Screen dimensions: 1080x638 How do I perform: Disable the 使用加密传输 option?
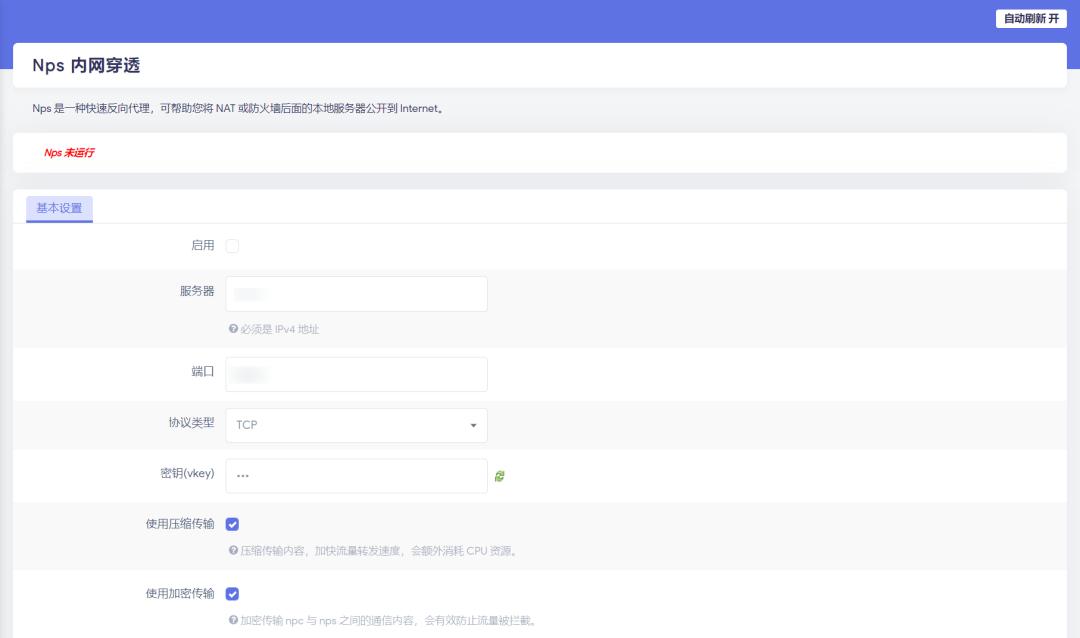232,592
